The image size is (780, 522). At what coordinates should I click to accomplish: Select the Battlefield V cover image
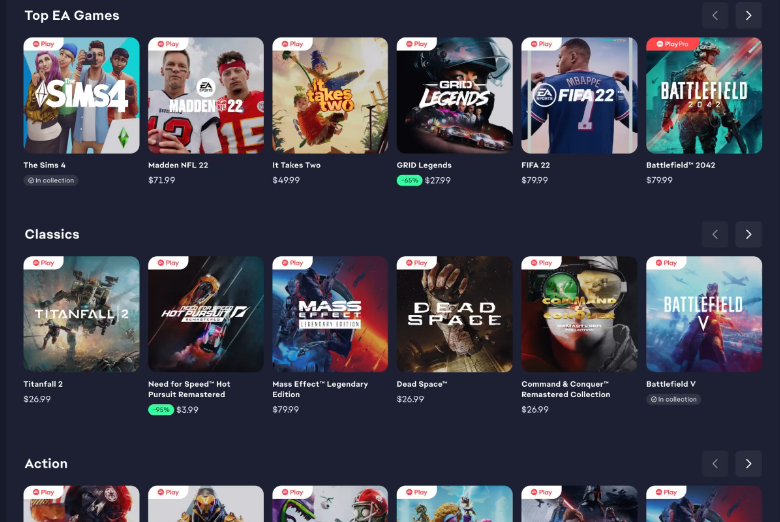click(x=704, y=314)
